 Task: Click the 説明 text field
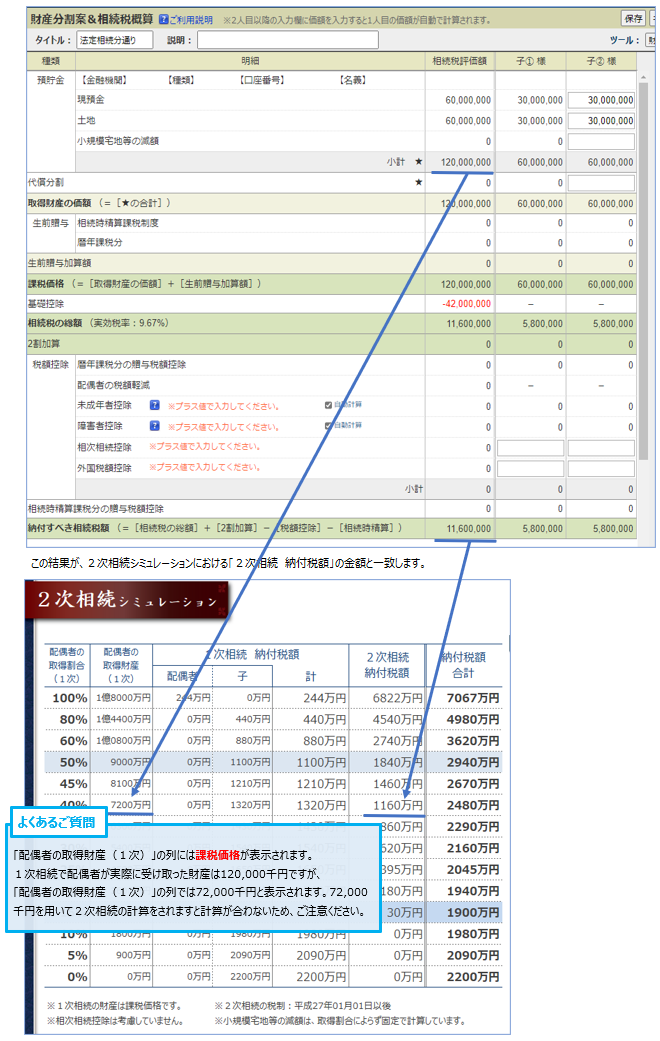point(287,40)
